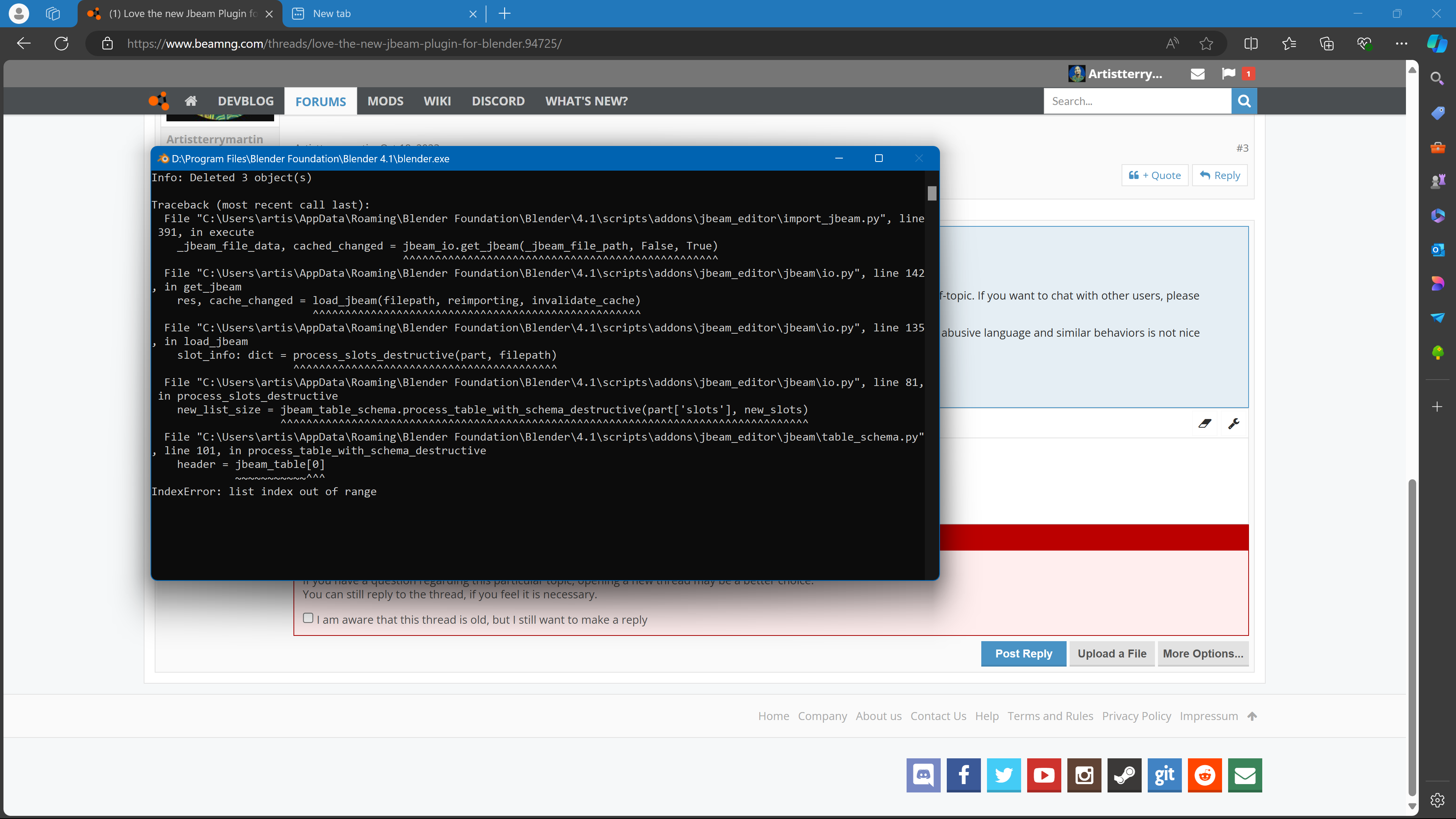Open the Reddit social link
This screenshot has width=1456, height=819.
(1205, 775)
